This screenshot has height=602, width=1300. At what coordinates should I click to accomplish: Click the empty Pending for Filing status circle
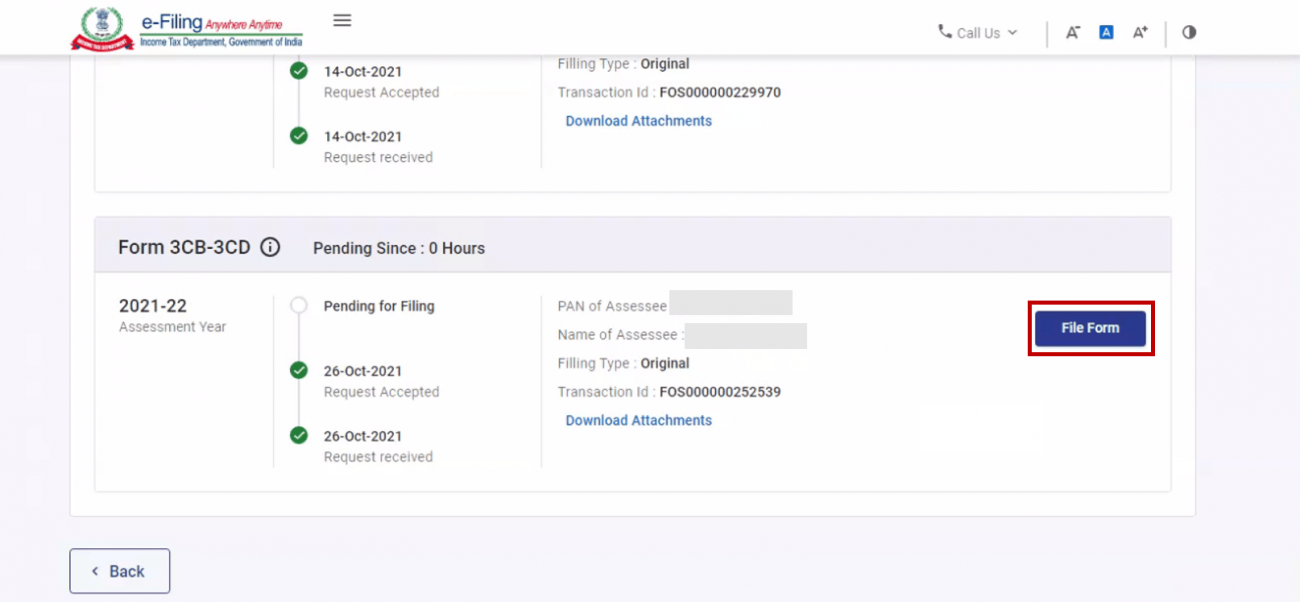pyautogui.click(x=298, y=306)
